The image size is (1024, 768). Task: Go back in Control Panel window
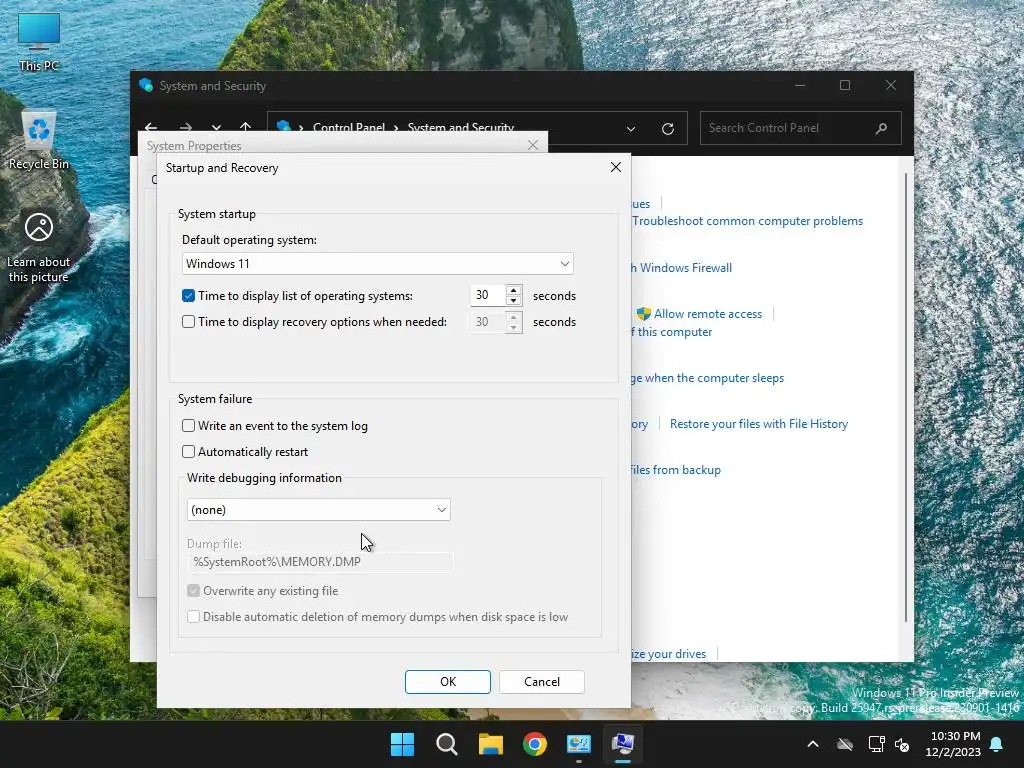coord(152,127)
